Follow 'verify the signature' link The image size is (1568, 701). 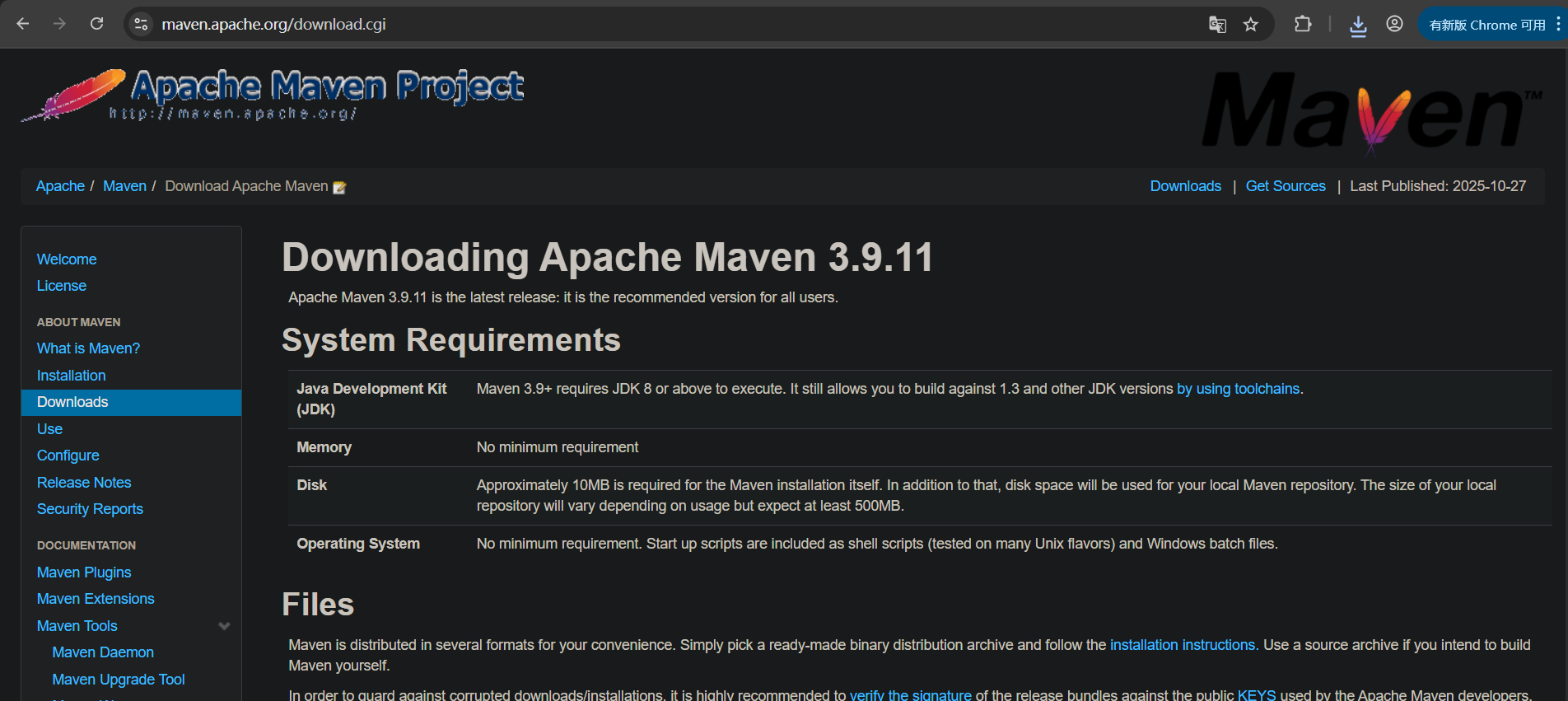click(x=911, y=695)
